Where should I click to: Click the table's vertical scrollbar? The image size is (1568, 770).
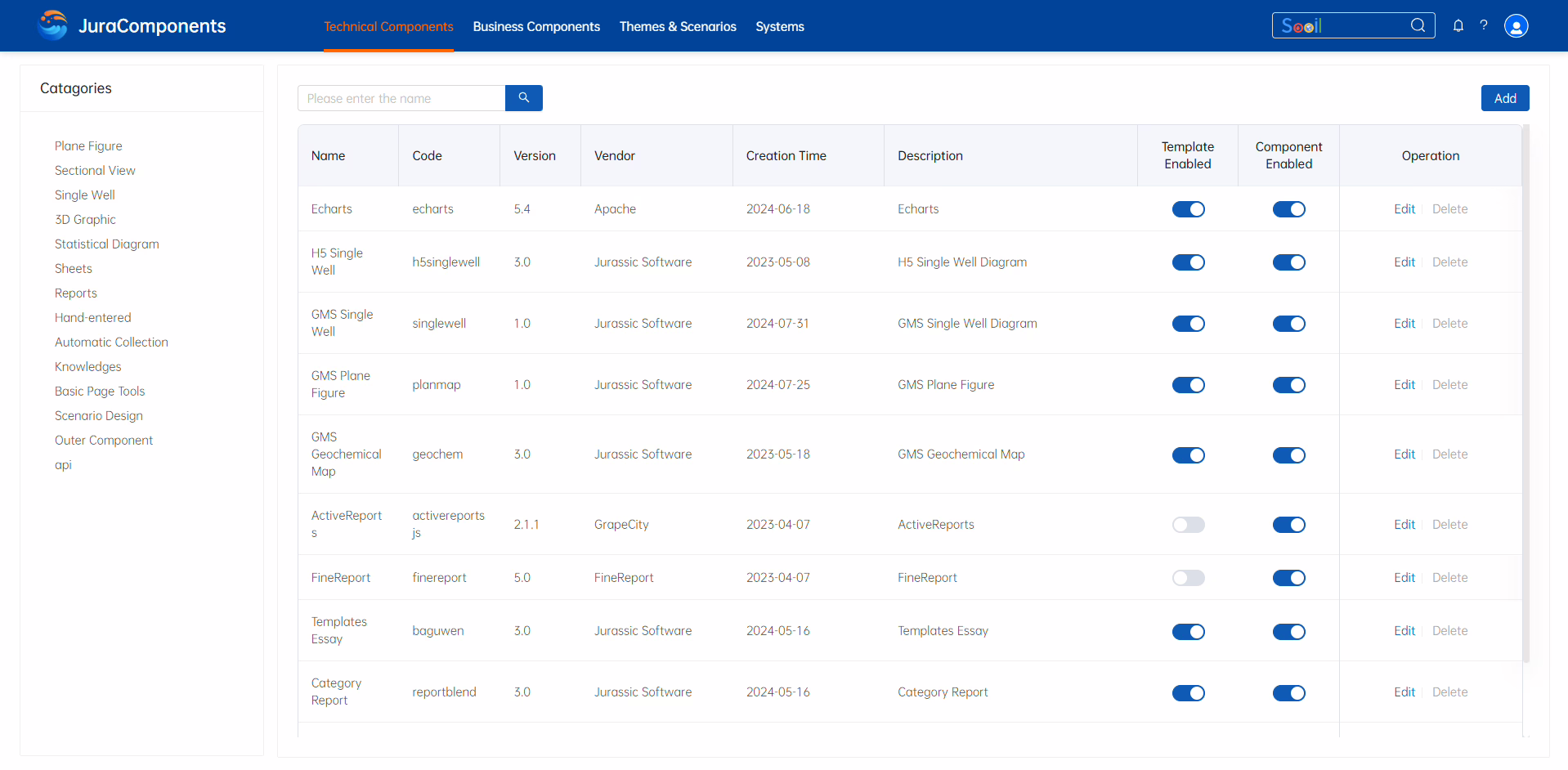pyautogui.click(x=1525, y=392)
